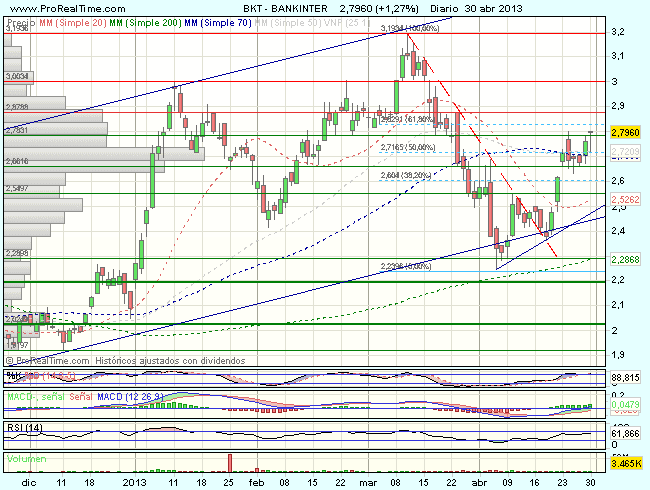Select the RSI (14) indicator label
The image size is (650, 490).
pos(22,427)
